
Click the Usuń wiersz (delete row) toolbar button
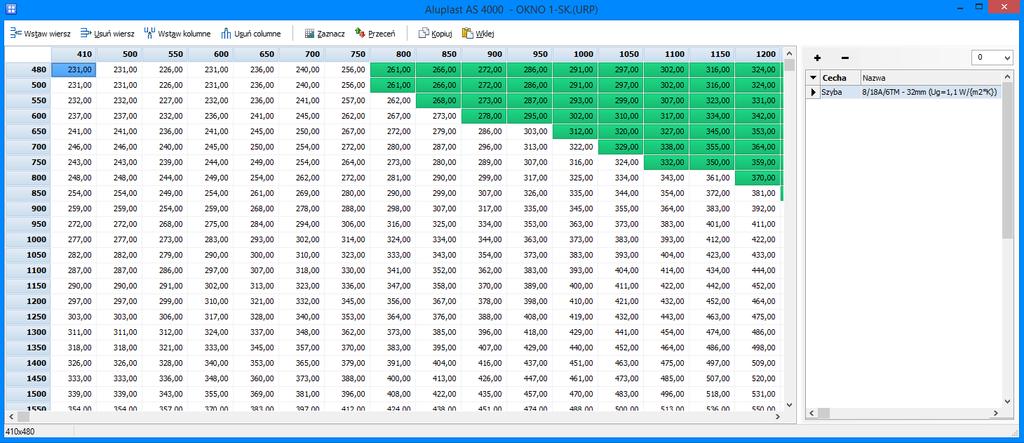coord(108,33)
